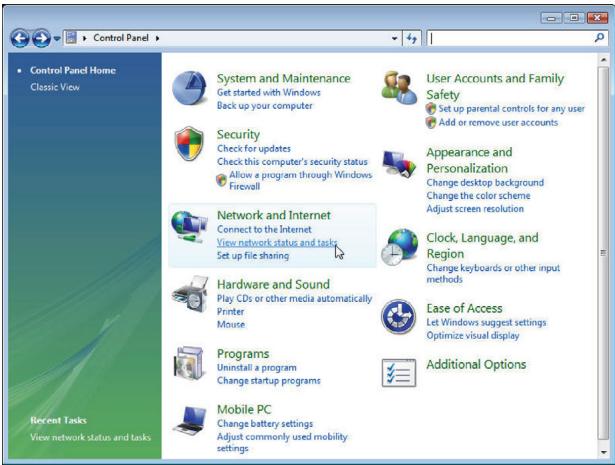Open Change desktop background
Viewport: 615px width, 465px height.
[485, 183]
